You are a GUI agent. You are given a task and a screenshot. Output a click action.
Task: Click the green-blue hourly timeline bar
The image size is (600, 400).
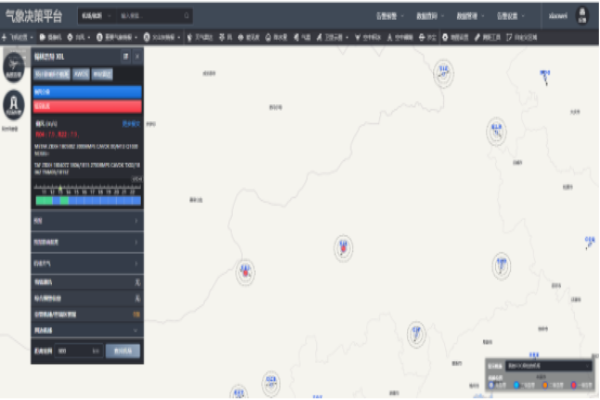coord(87,200)
